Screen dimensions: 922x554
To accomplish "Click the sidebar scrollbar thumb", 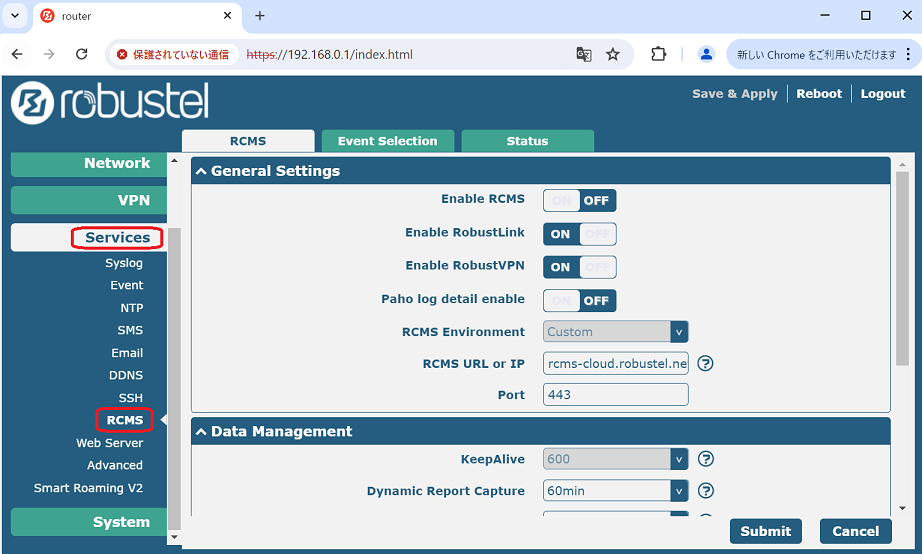I will tap(174, 379).
